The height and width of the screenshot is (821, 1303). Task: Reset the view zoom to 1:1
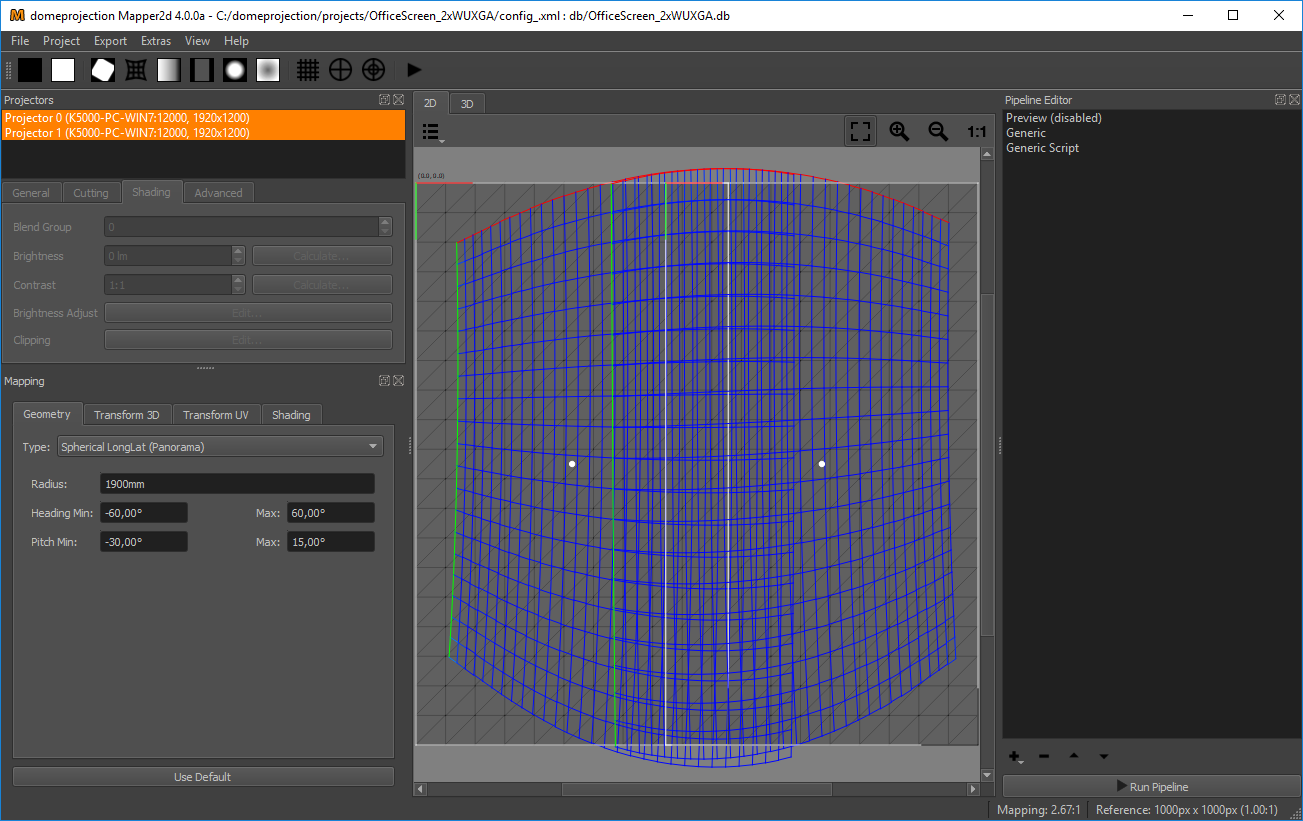point(977,132)
